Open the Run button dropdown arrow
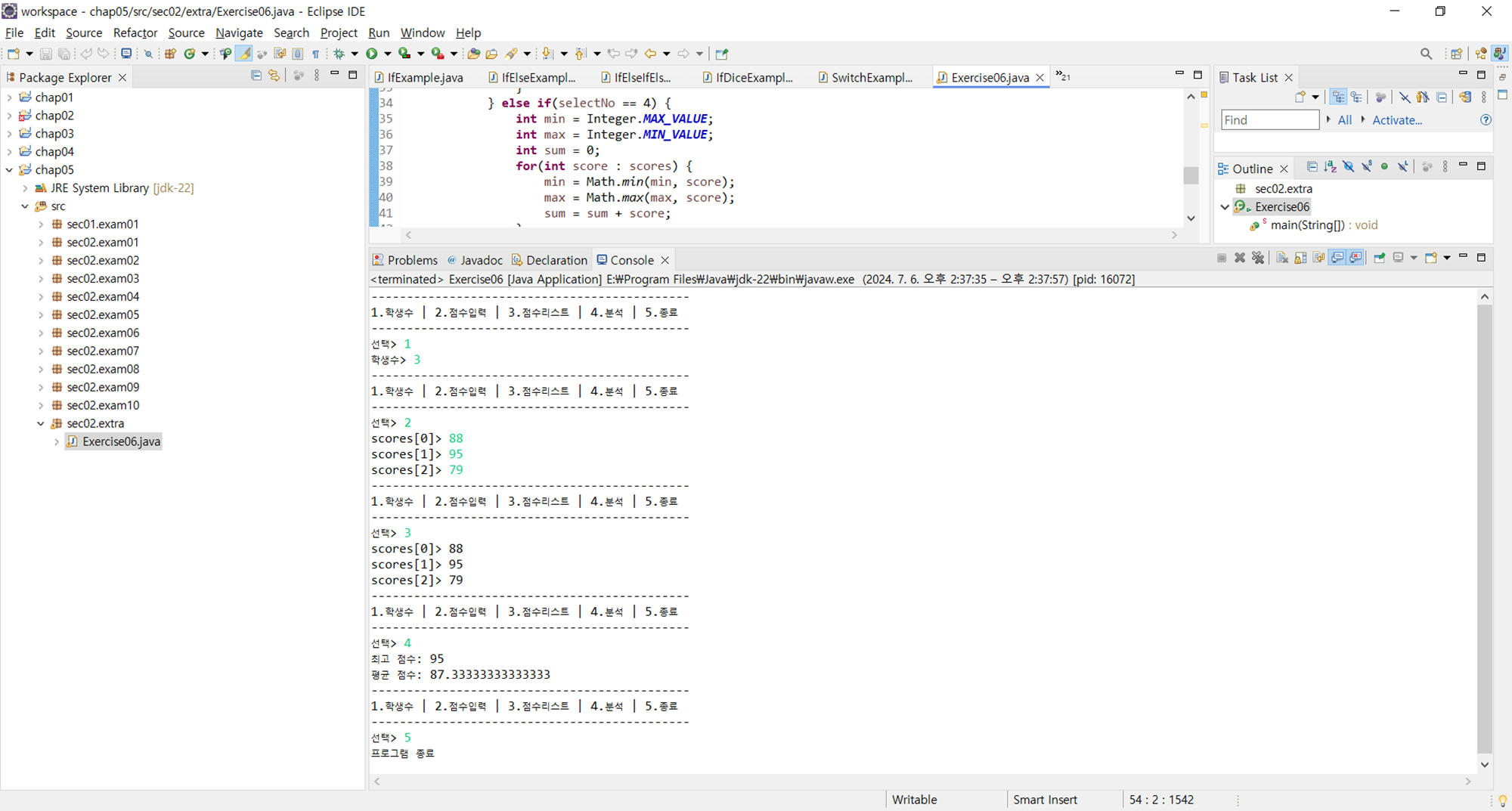 pos(388,54)
